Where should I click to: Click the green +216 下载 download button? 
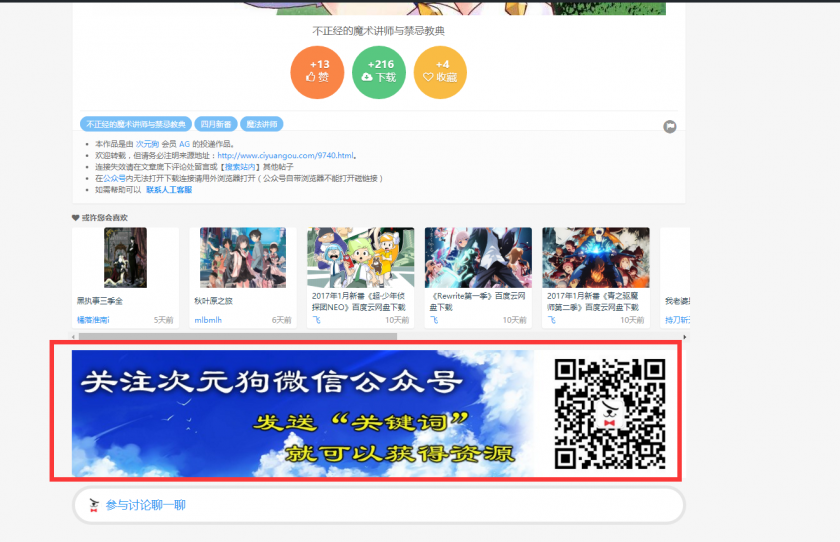click(x=379, y=72)
